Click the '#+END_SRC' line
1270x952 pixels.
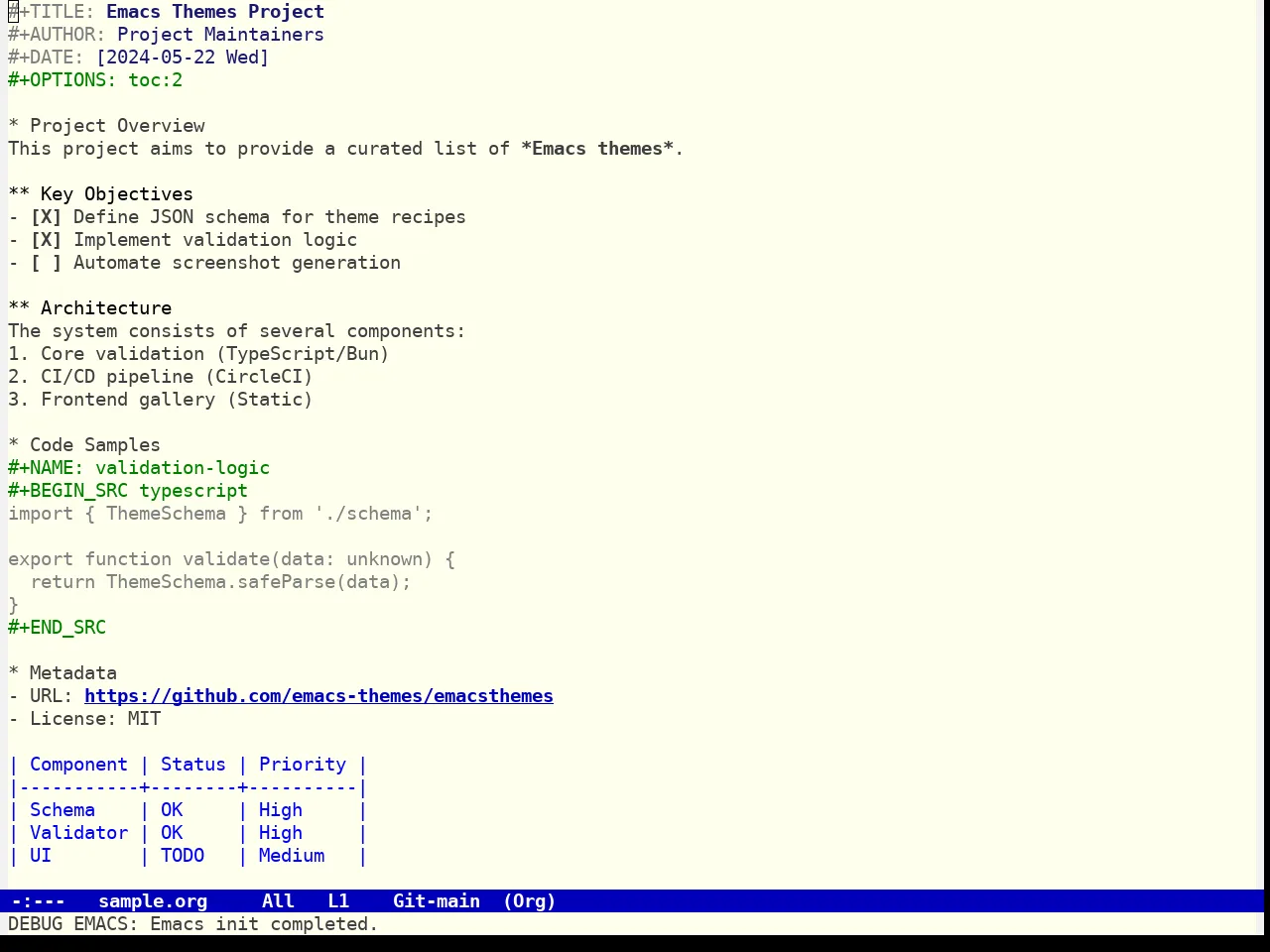(x=57, y=628)
